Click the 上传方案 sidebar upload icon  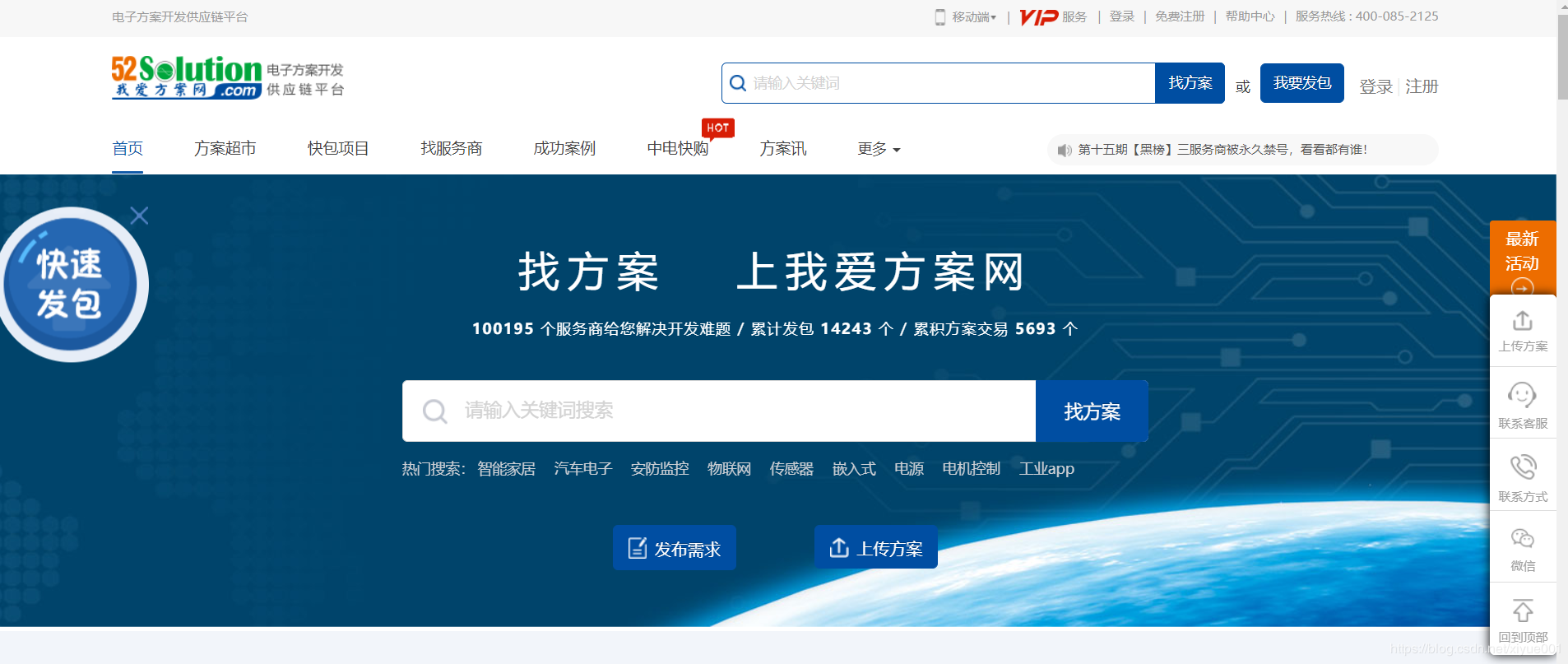click(x=1522, y=321)
